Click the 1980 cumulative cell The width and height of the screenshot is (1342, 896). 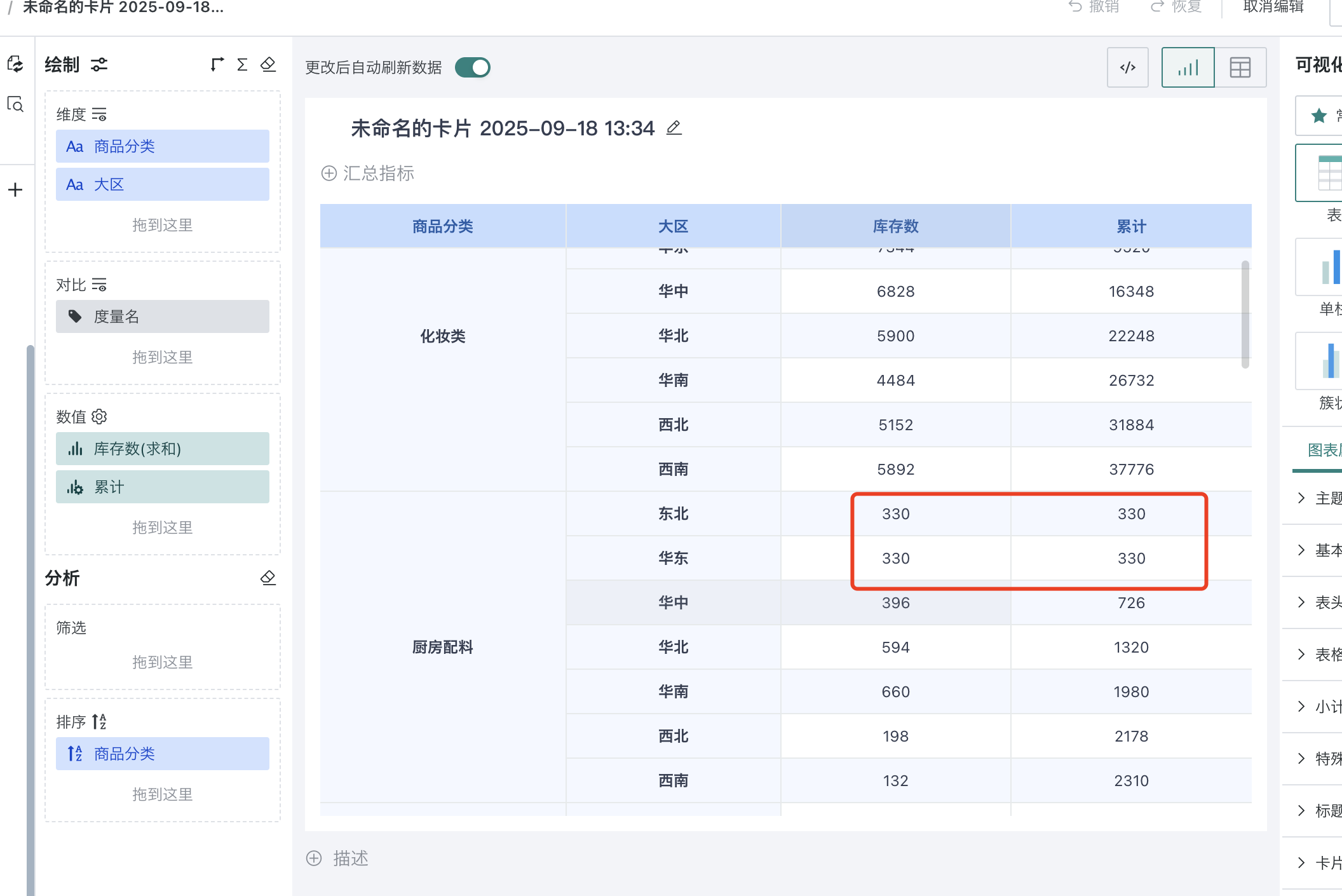tap(1132, 691)
